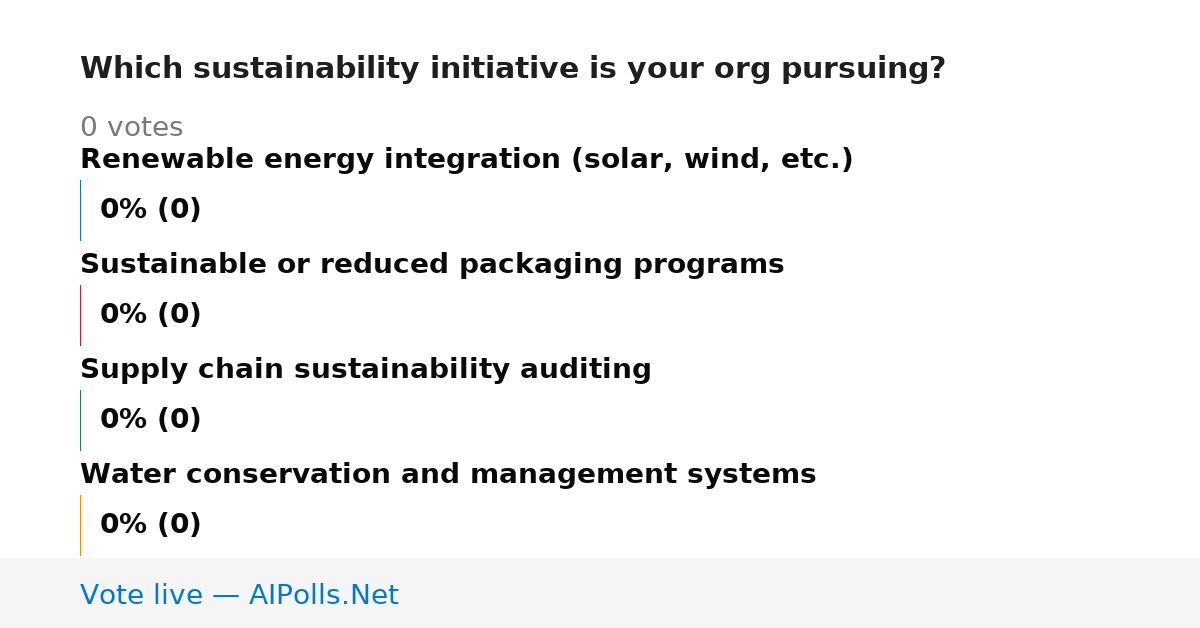Click the grey footer banner background
Viewport: 1200px width, 628px height.
click(800, 593)
